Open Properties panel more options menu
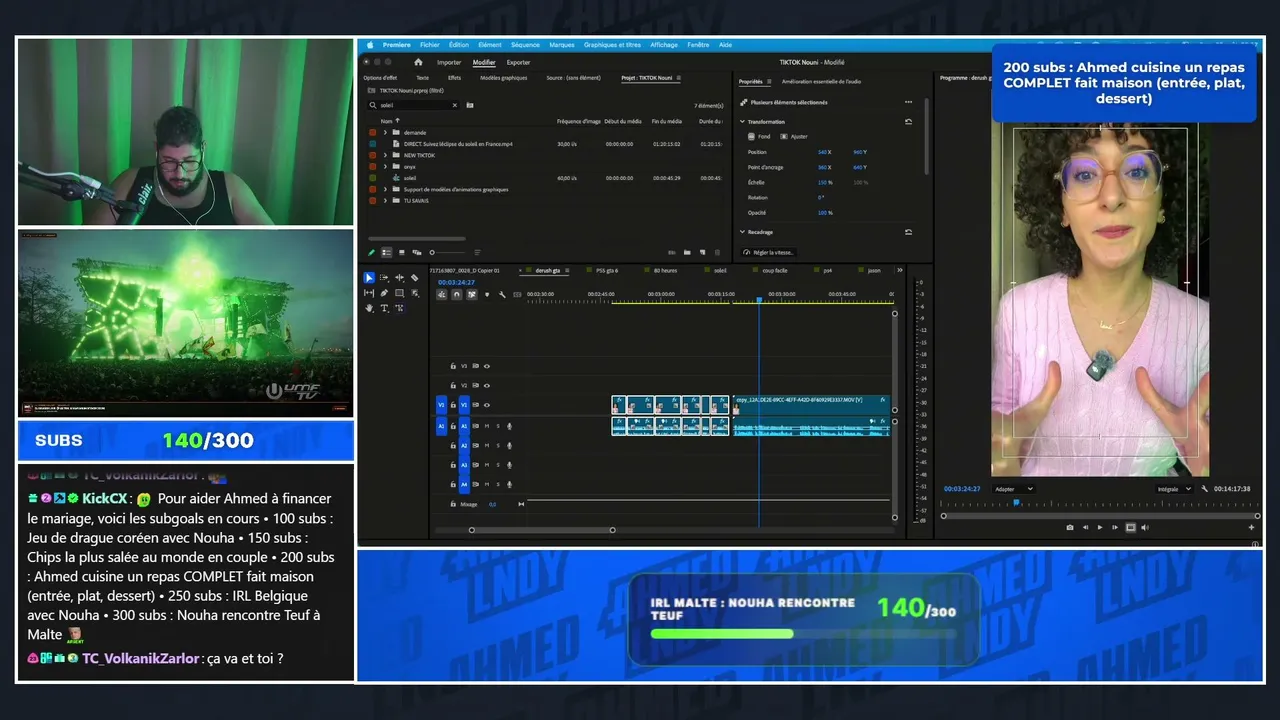Viewport: 1280px width, 720px height. [x=908, y=102]
